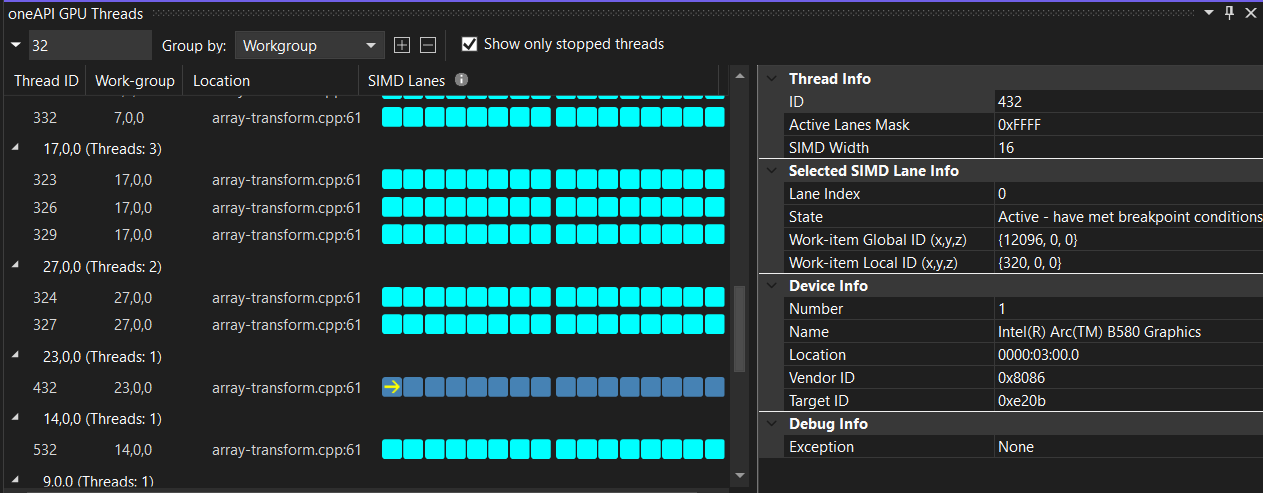The width and height of the screenshot is (1263, 493).
Task: Collapse the 27,0,0 thread group
Action: (x=16, y=267)
